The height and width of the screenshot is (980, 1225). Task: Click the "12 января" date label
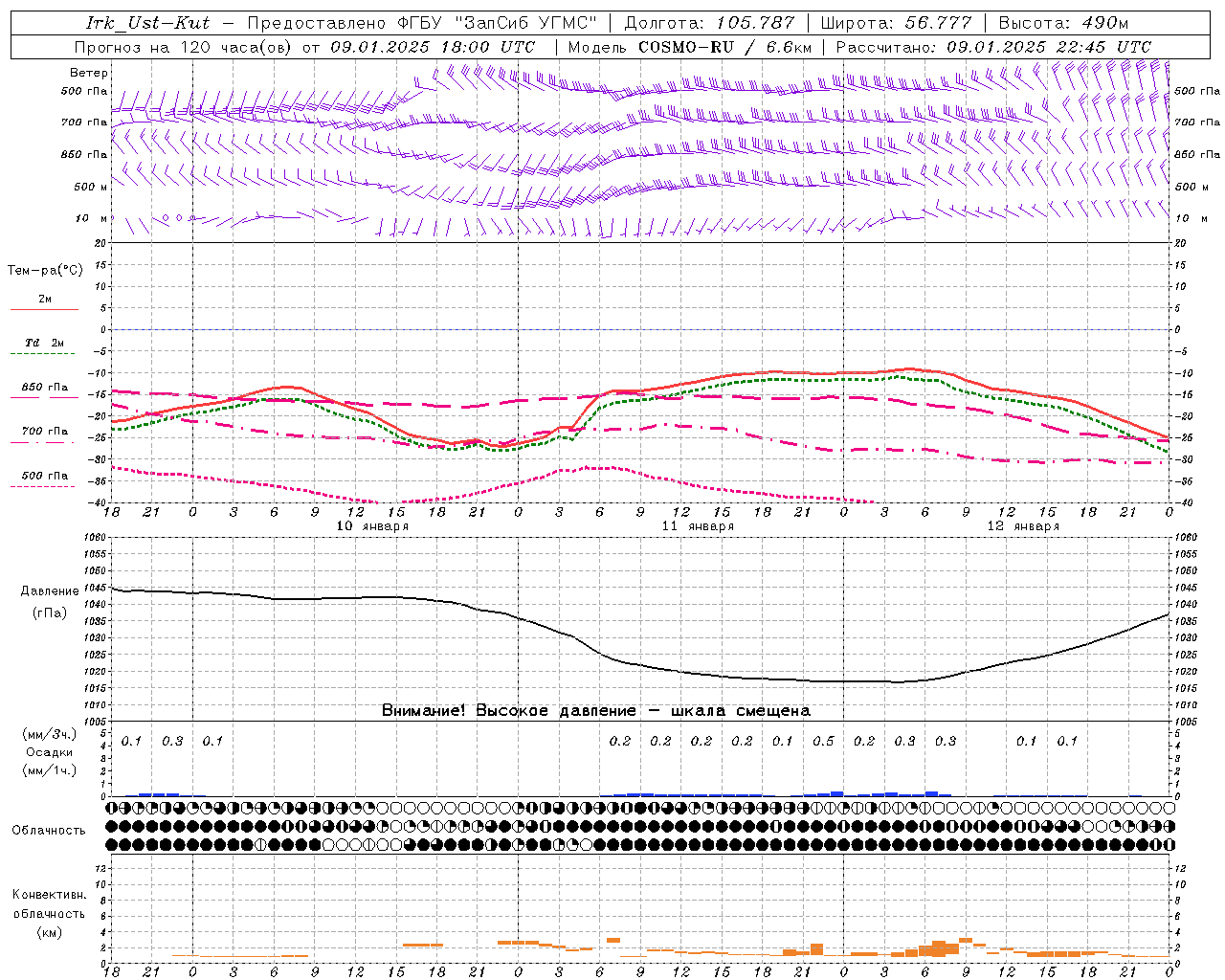[x=1023, y=526]
